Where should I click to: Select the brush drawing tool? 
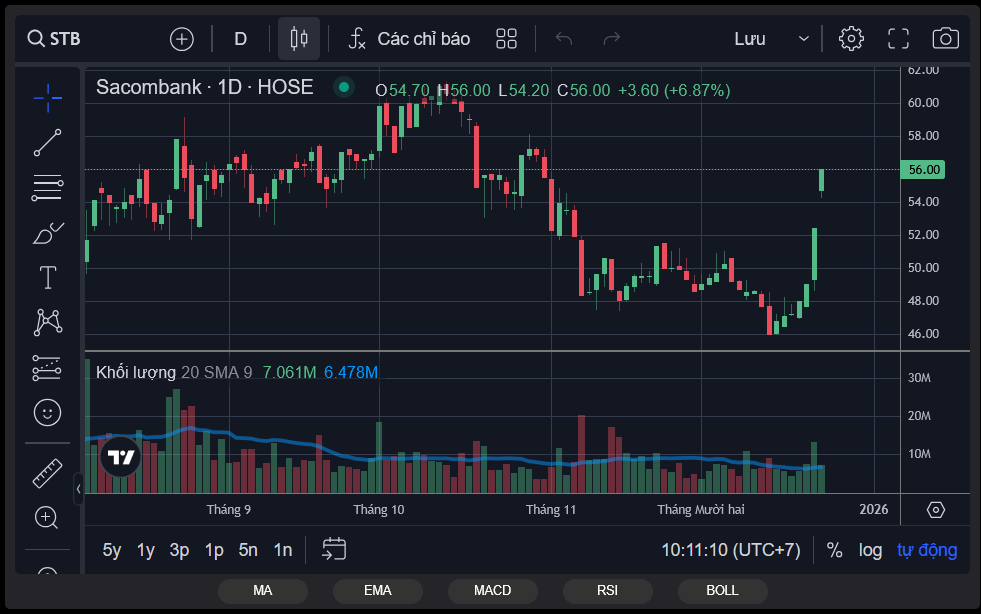pyautogui.click(x=47, y=233)
